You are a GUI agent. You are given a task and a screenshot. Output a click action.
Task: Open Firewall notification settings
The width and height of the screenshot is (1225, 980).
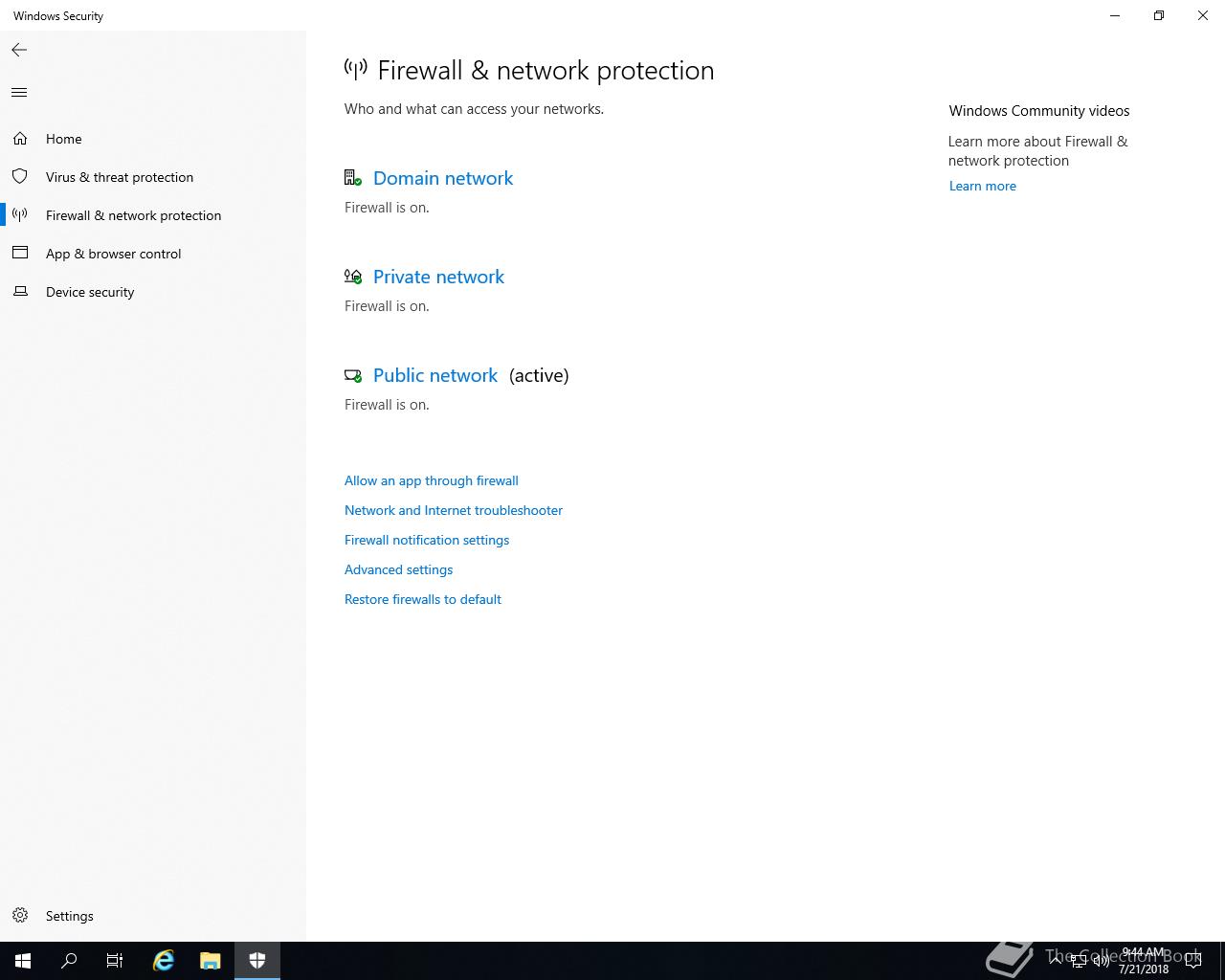pyautogui.click(x=427, y=540)
